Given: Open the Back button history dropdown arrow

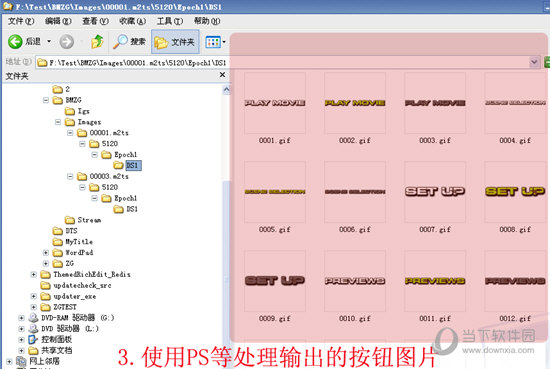Looking at the screenshot, I should [49, 42].
